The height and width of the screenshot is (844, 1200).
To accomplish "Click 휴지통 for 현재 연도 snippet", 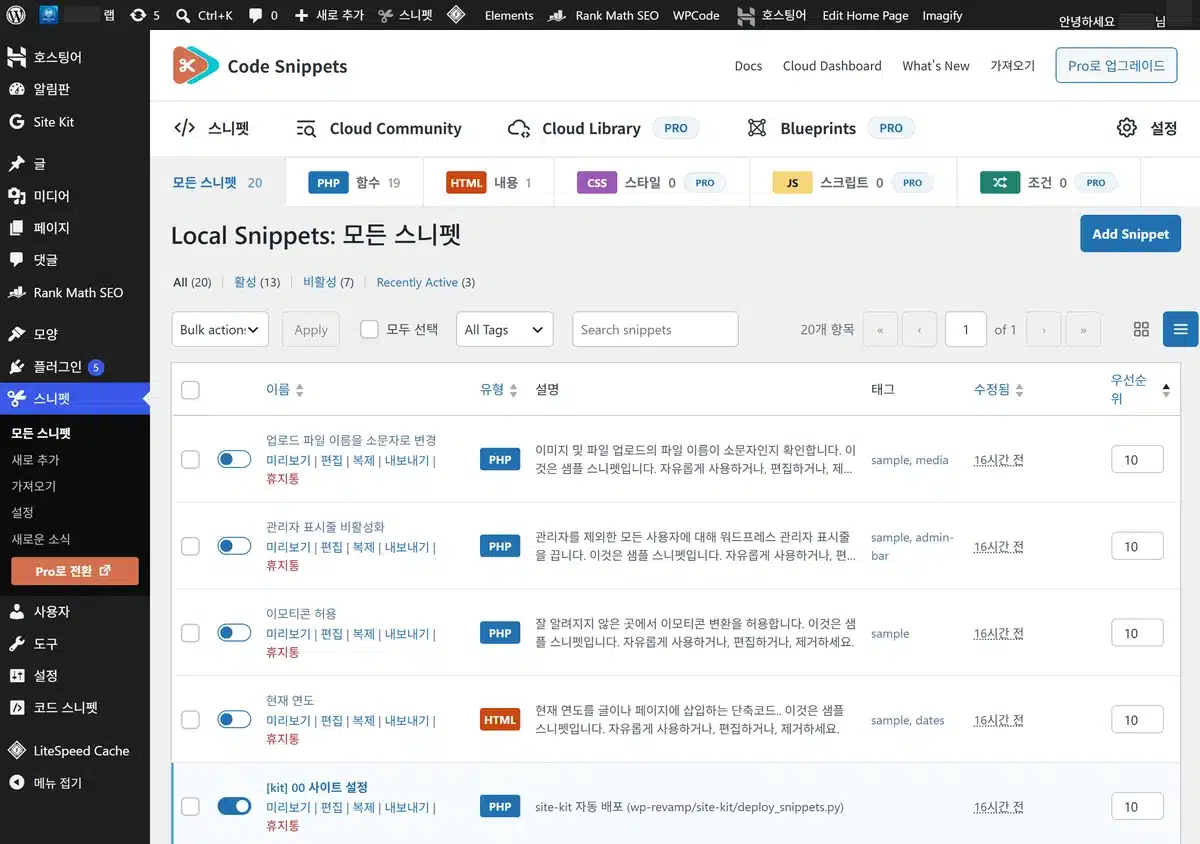I will pos(282,739).
